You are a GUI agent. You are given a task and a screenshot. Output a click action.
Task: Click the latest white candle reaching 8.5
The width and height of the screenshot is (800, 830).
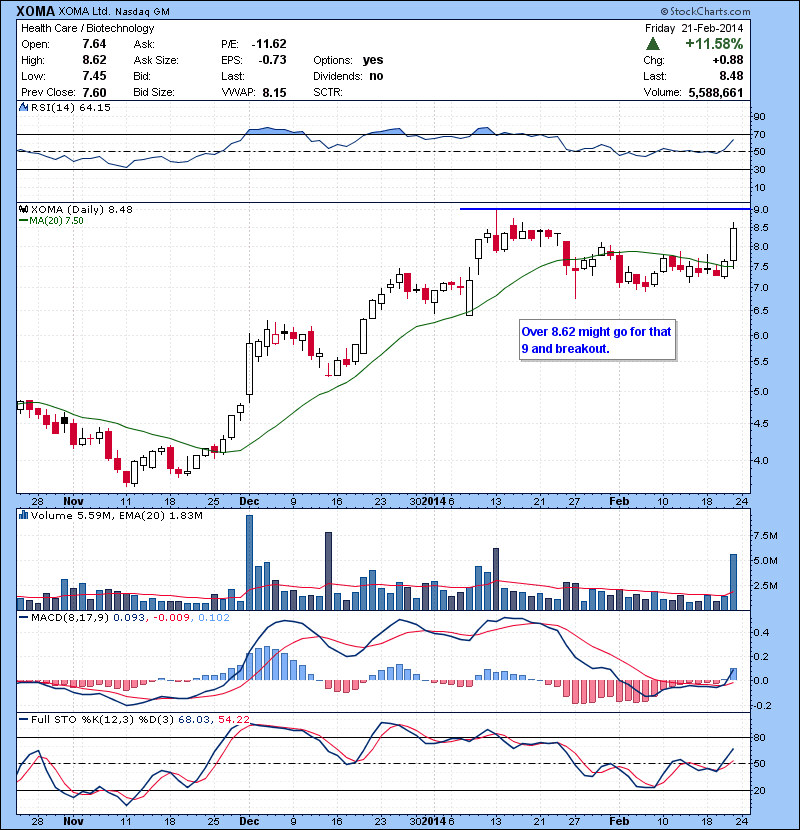733,244
